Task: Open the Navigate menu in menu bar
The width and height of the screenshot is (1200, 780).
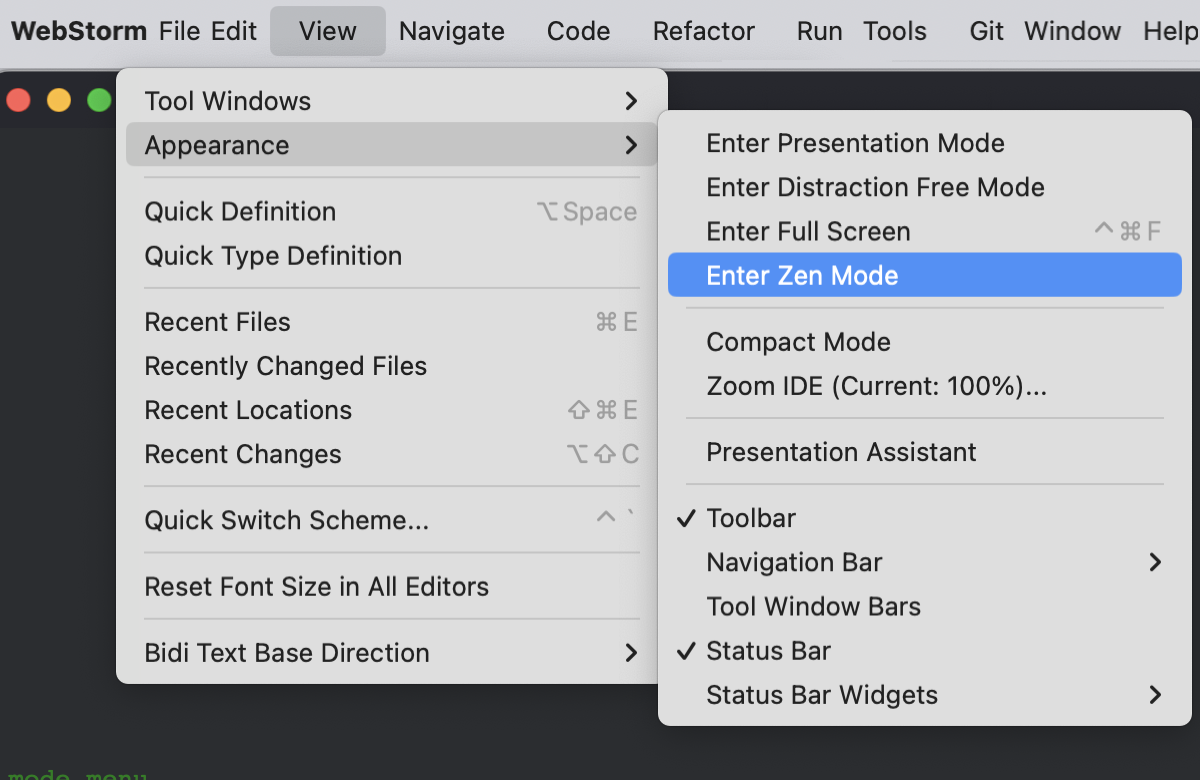Action: pos(451,31)
